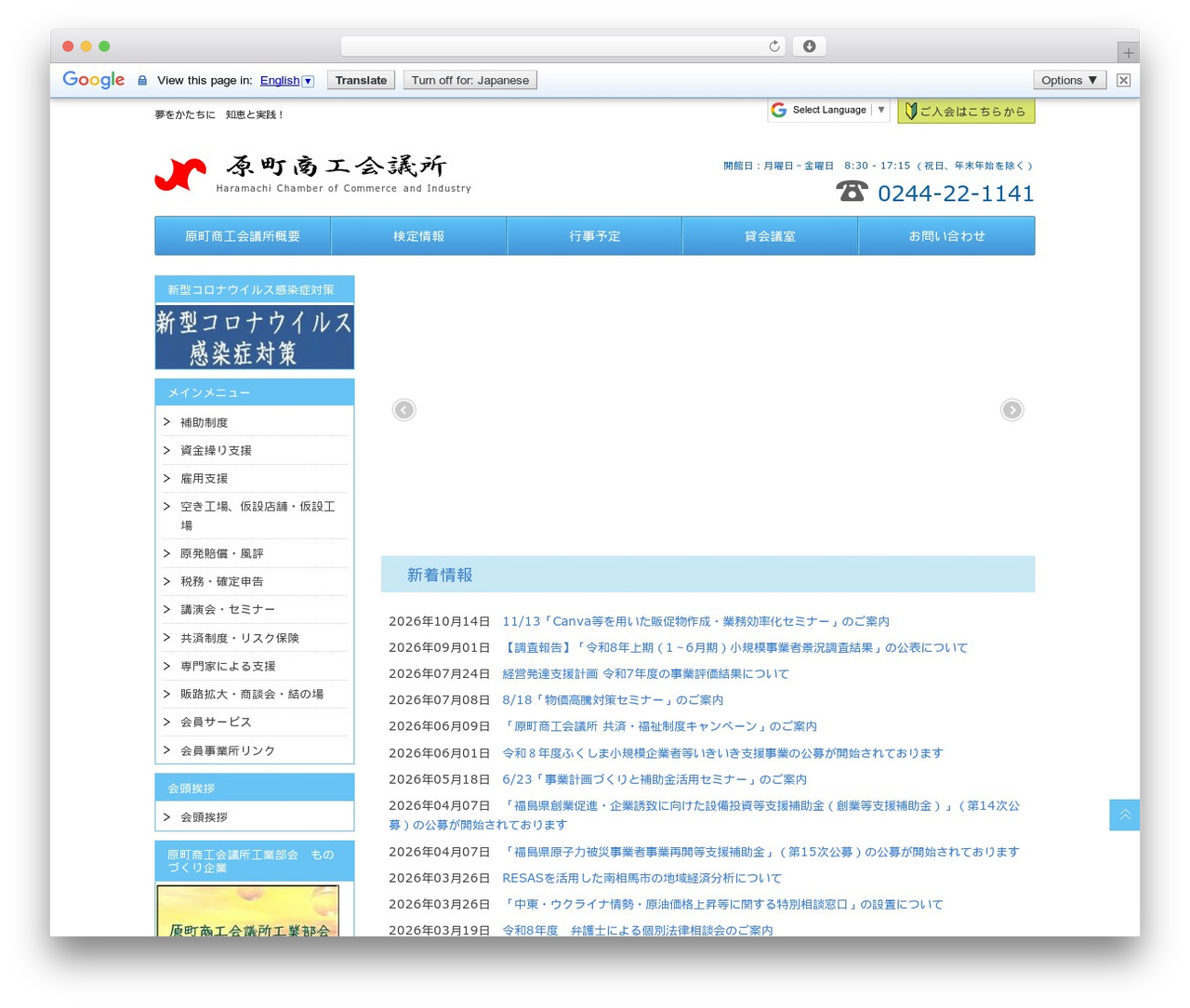Click the browser reload icon

click(x=774, y=46)
